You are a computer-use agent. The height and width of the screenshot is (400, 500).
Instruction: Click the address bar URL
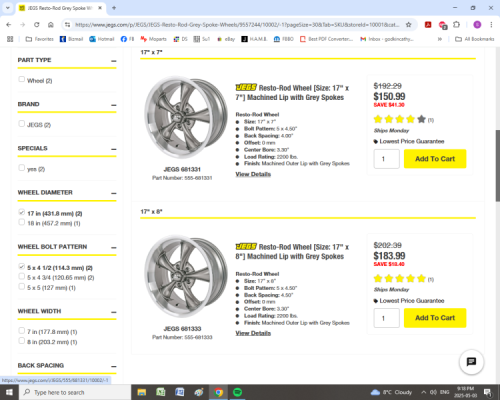[x=237, y=25]
